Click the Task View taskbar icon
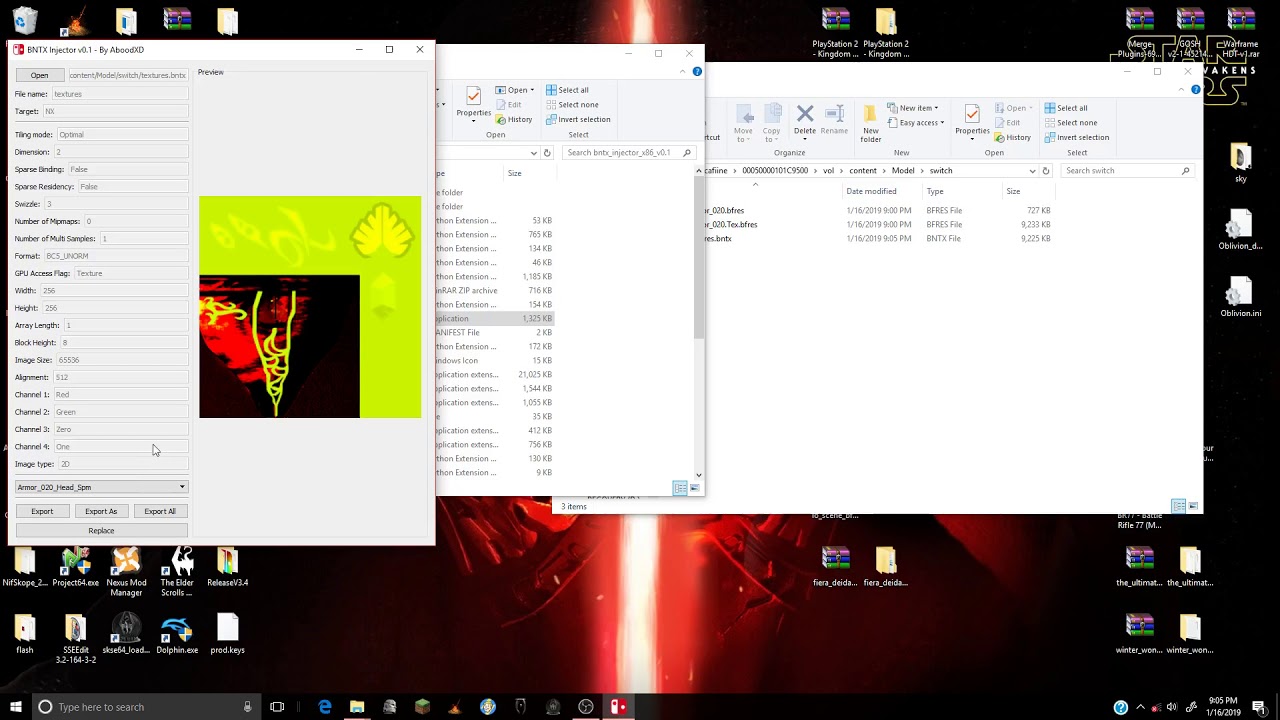 click(x=277, y=707)
